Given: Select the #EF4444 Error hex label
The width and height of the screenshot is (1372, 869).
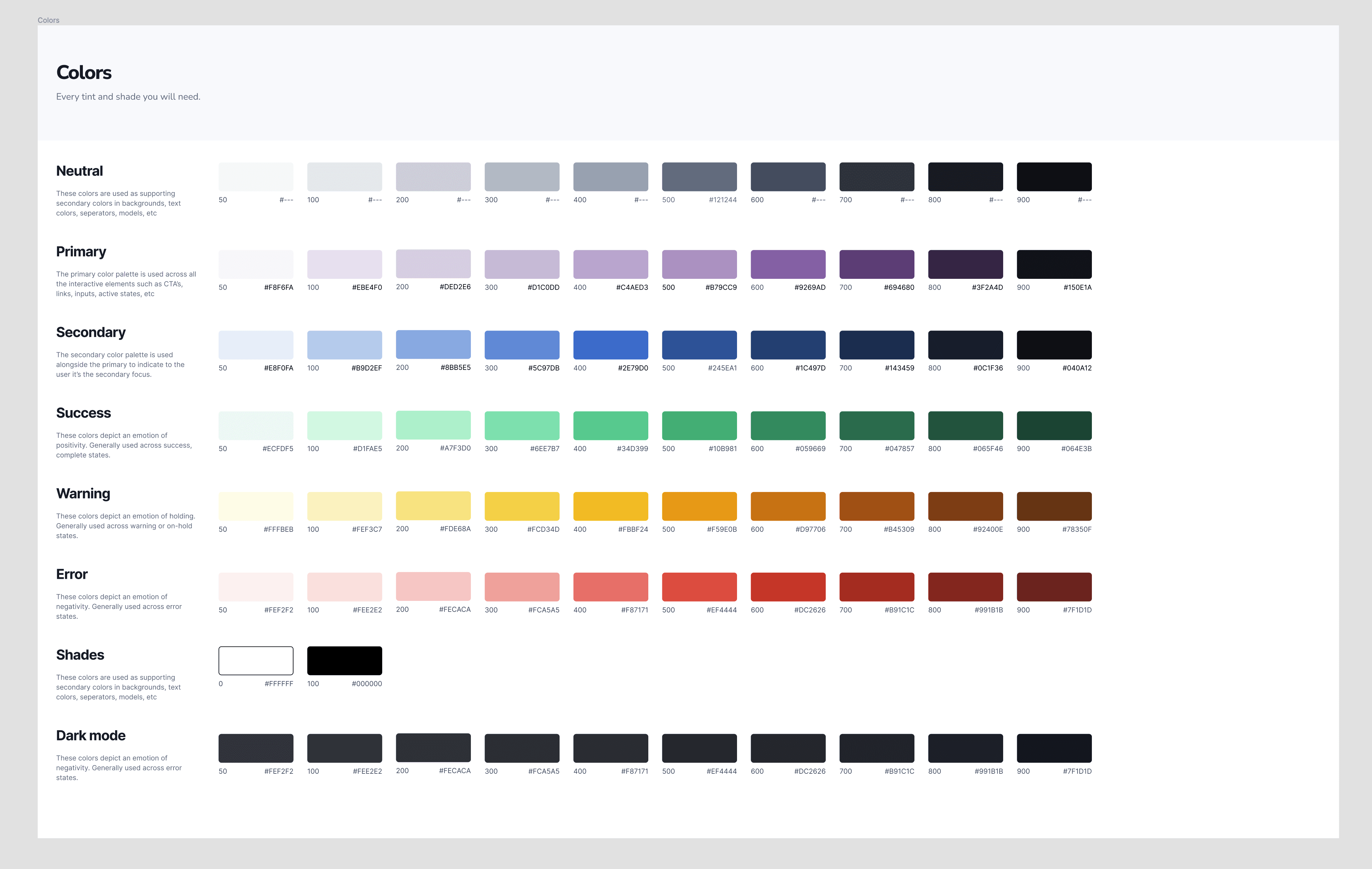Looking at the screenshot, I should 721,610.
